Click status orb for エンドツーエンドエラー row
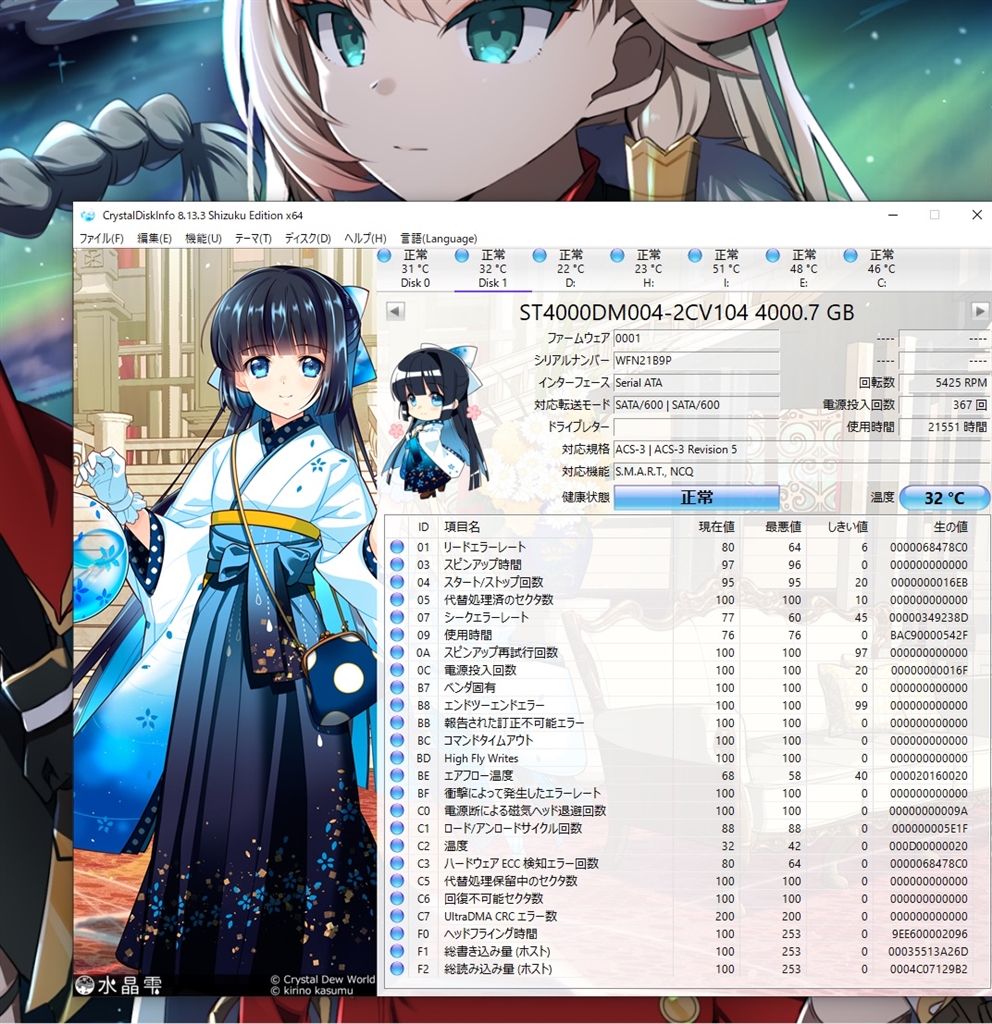 point(397,705)
